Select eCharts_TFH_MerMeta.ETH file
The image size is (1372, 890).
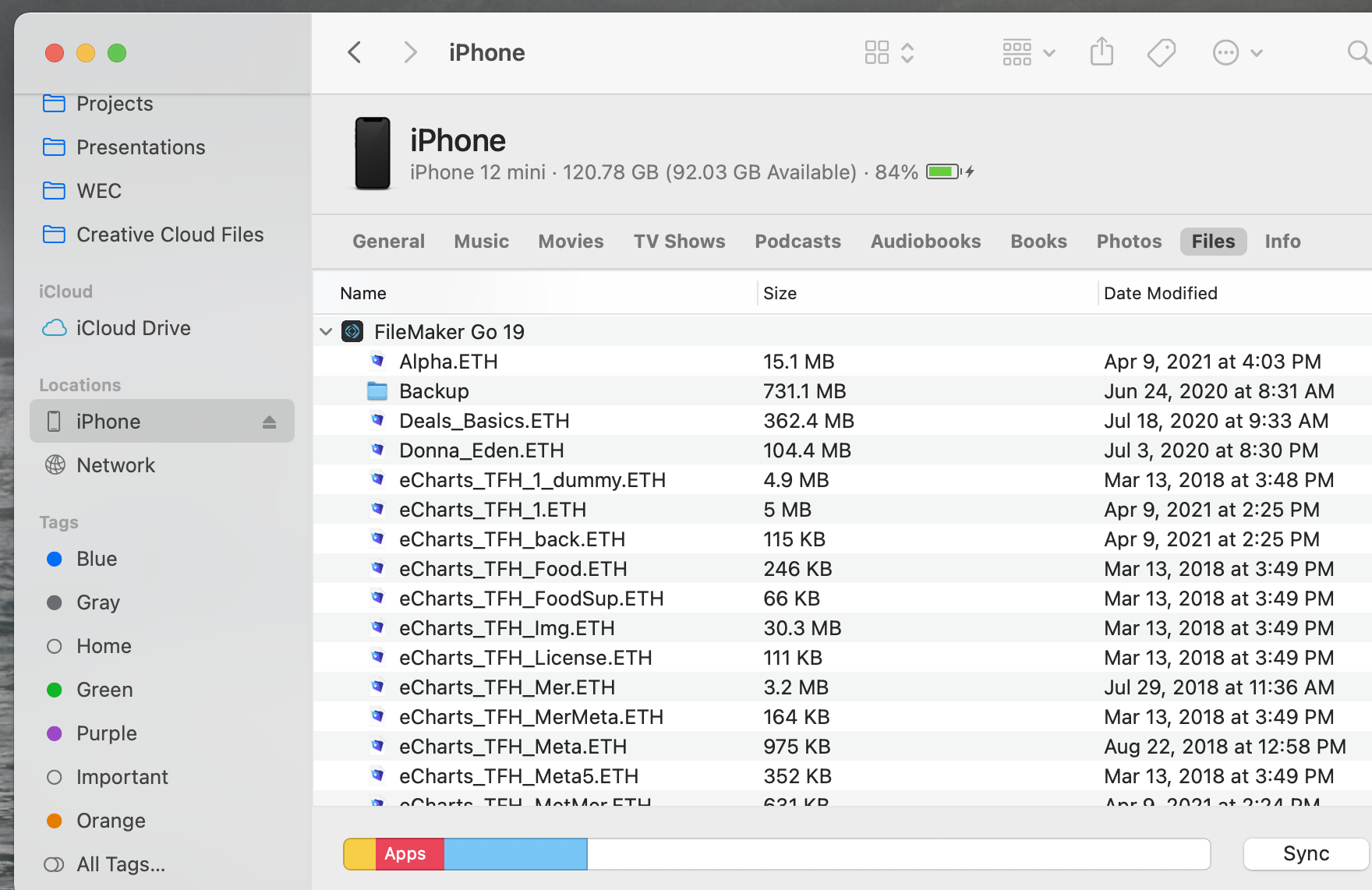[x=842, y=717]
